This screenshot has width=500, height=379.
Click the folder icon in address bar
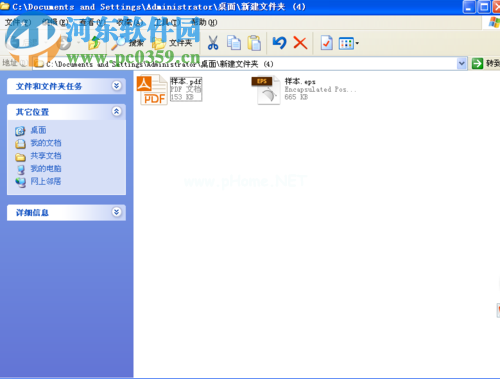coord(39,64)
